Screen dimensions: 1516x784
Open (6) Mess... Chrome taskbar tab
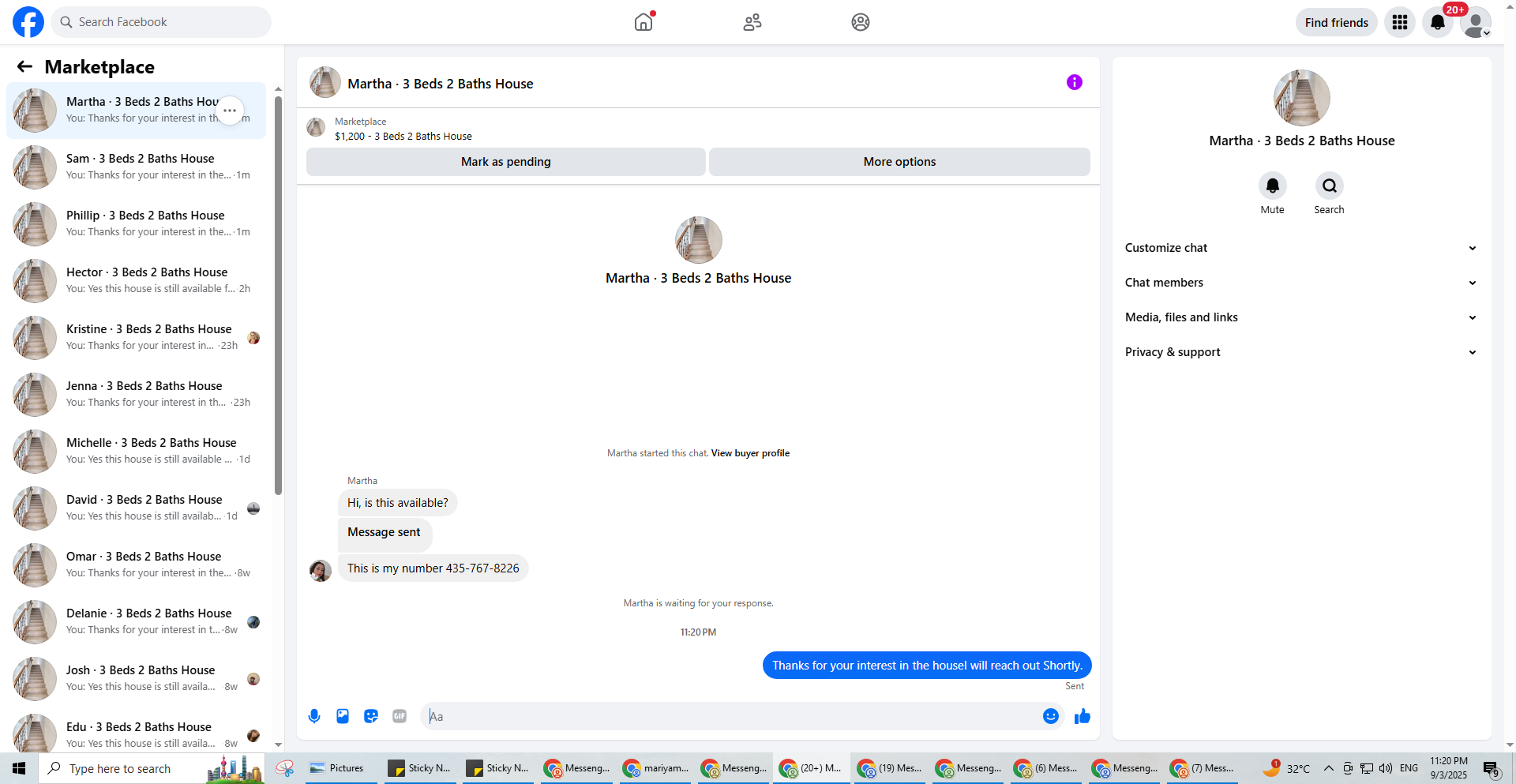pos(1047,768)
